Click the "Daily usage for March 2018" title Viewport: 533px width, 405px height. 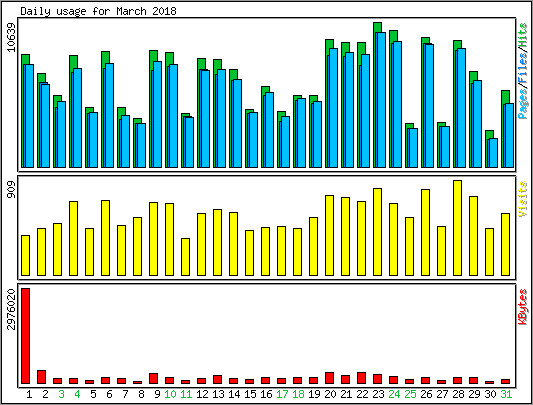(x=98, y=11)
